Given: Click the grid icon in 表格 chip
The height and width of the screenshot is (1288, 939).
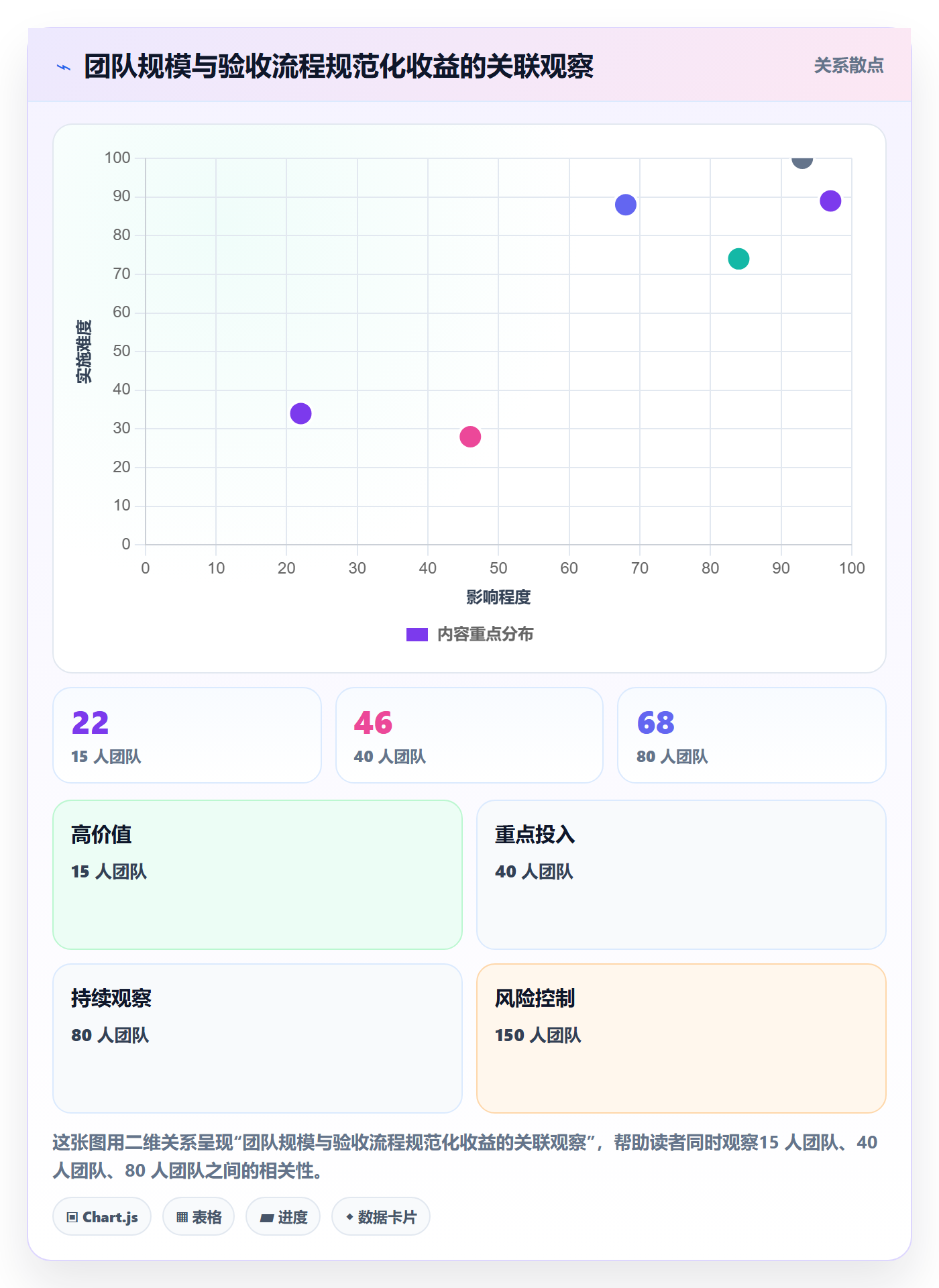Looking at the screenshot, I should [x=182, y=1218].
